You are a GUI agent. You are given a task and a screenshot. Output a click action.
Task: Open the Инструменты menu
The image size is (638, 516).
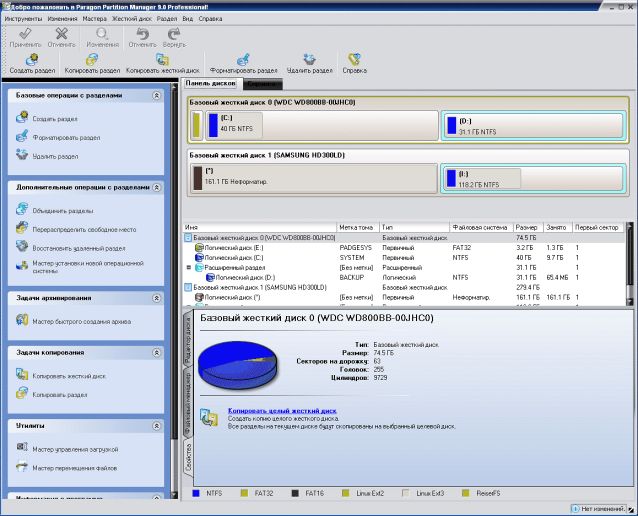pos(23,19)
